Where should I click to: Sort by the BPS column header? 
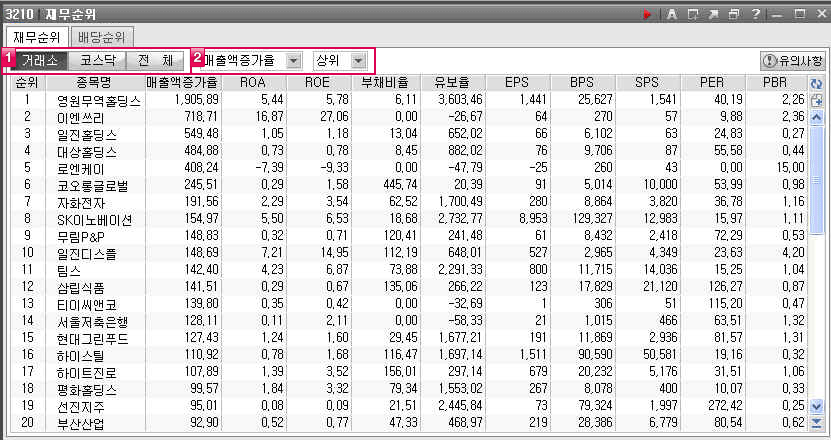[583, 83]
